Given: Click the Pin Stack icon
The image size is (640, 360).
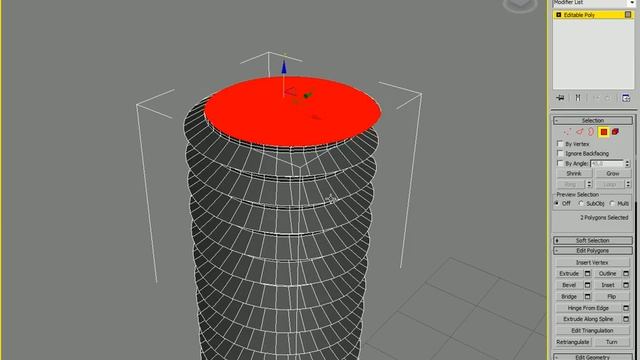Looking at the screenshot, I should click(x=560, y=98).
